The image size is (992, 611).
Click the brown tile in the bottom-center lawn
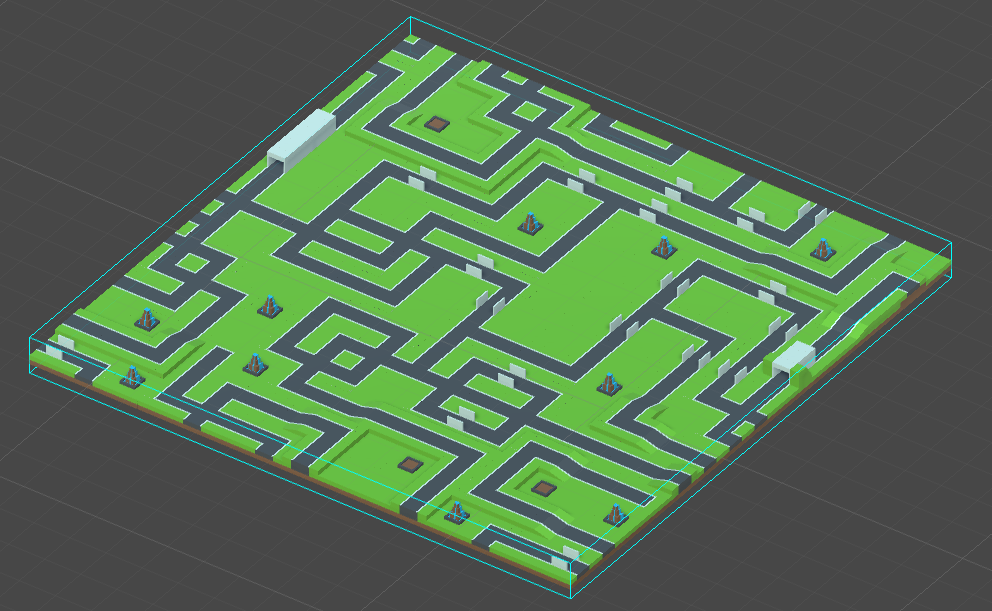411,465
